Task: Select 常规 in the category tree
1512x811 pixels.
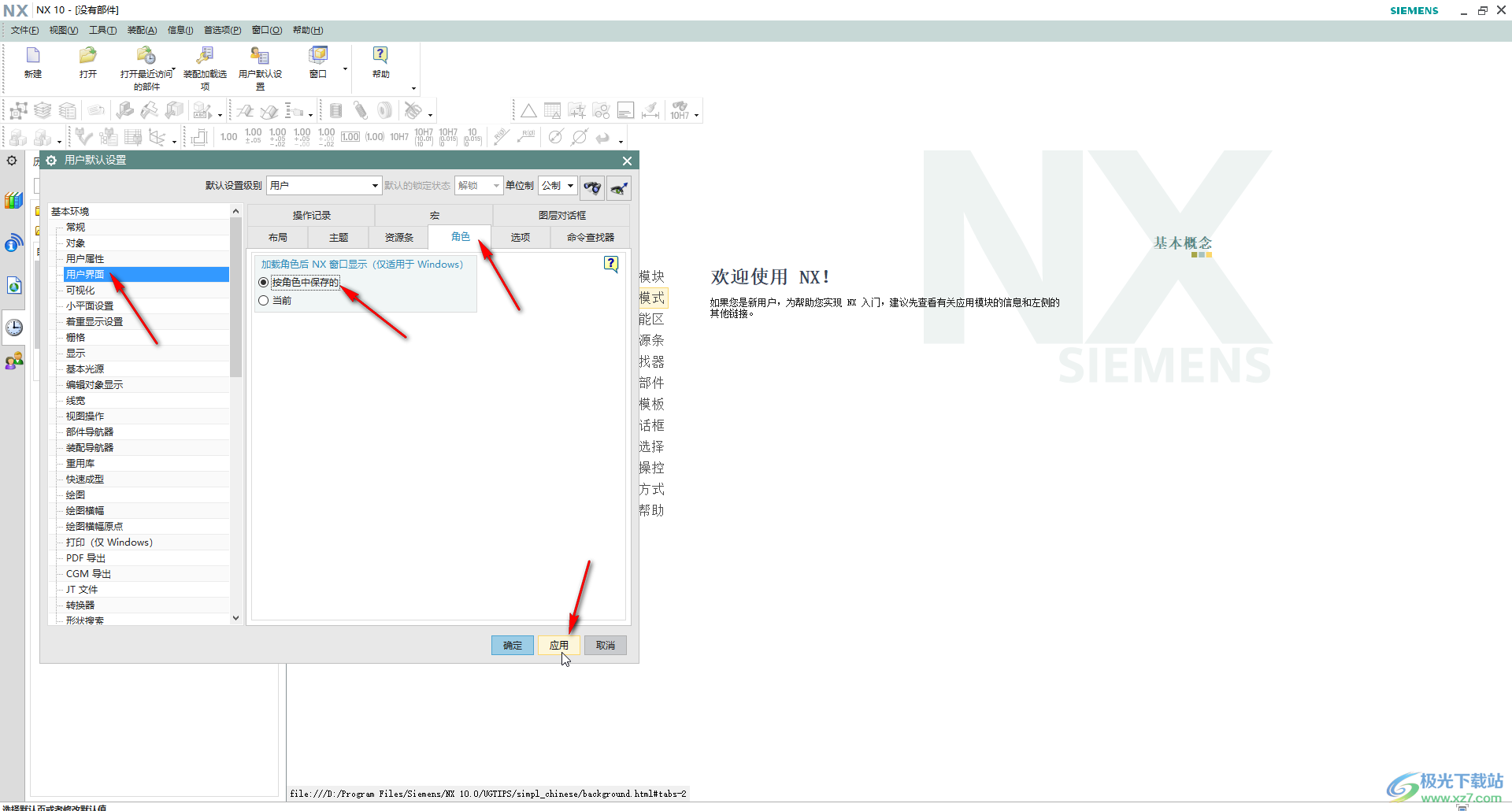Action: tap(76, 228)
